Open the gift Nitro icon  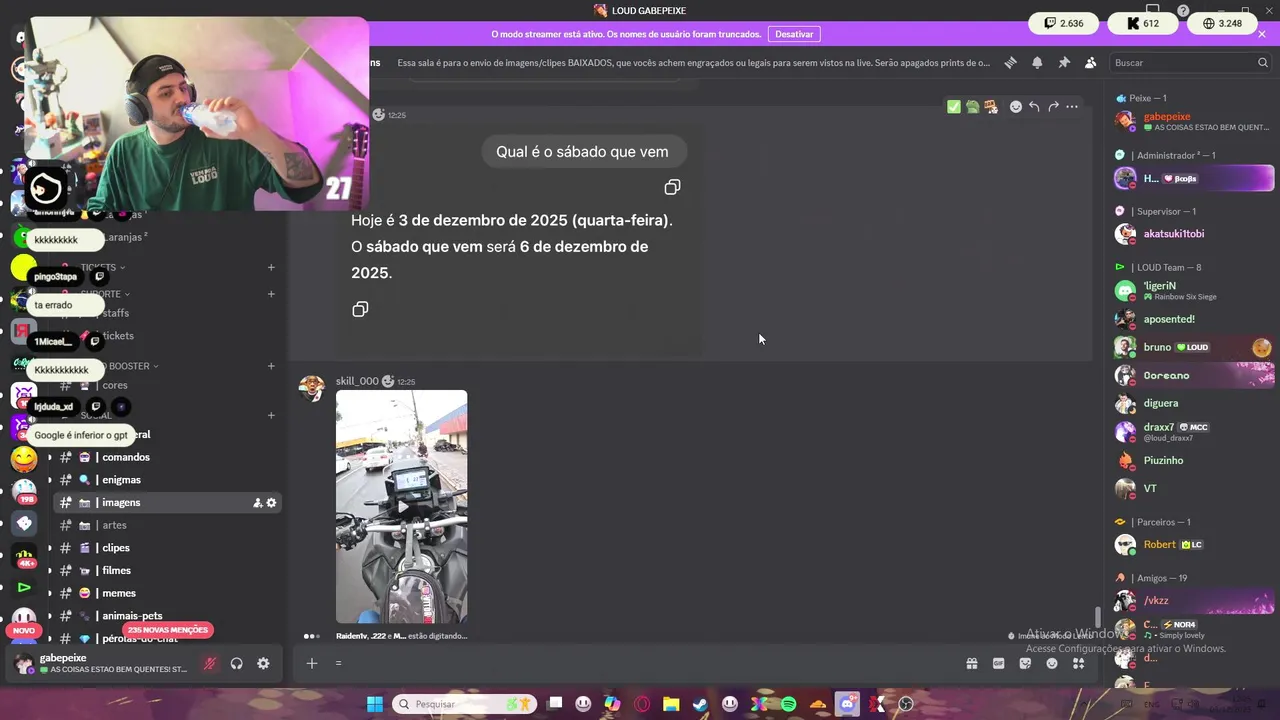click(x=971, y=663)
